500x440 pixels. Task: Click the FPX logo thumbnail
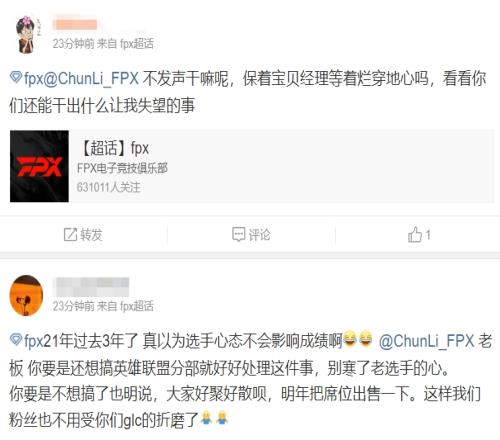(39, 166)
